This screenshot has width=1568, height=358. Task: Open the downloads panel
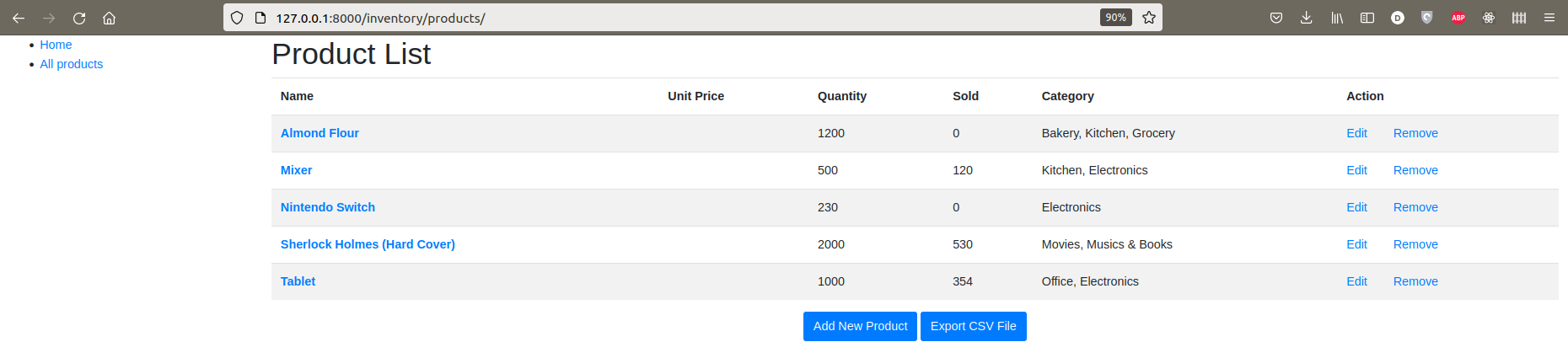1306,18
